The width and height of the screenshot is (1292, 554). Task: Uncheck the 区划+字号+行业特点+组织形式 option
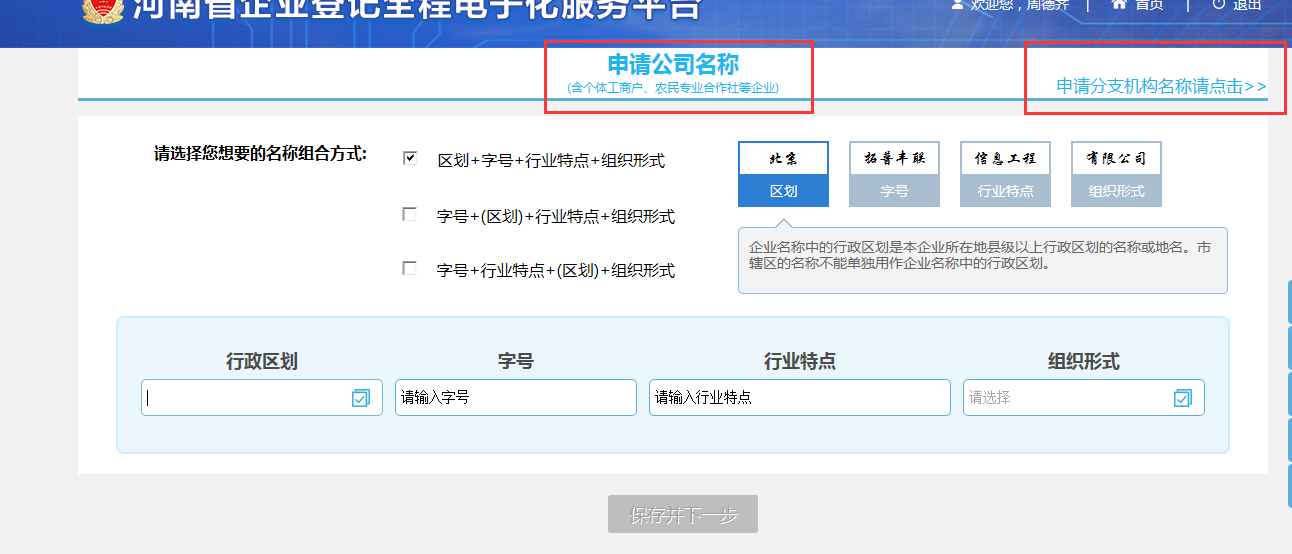click(409, 158)
